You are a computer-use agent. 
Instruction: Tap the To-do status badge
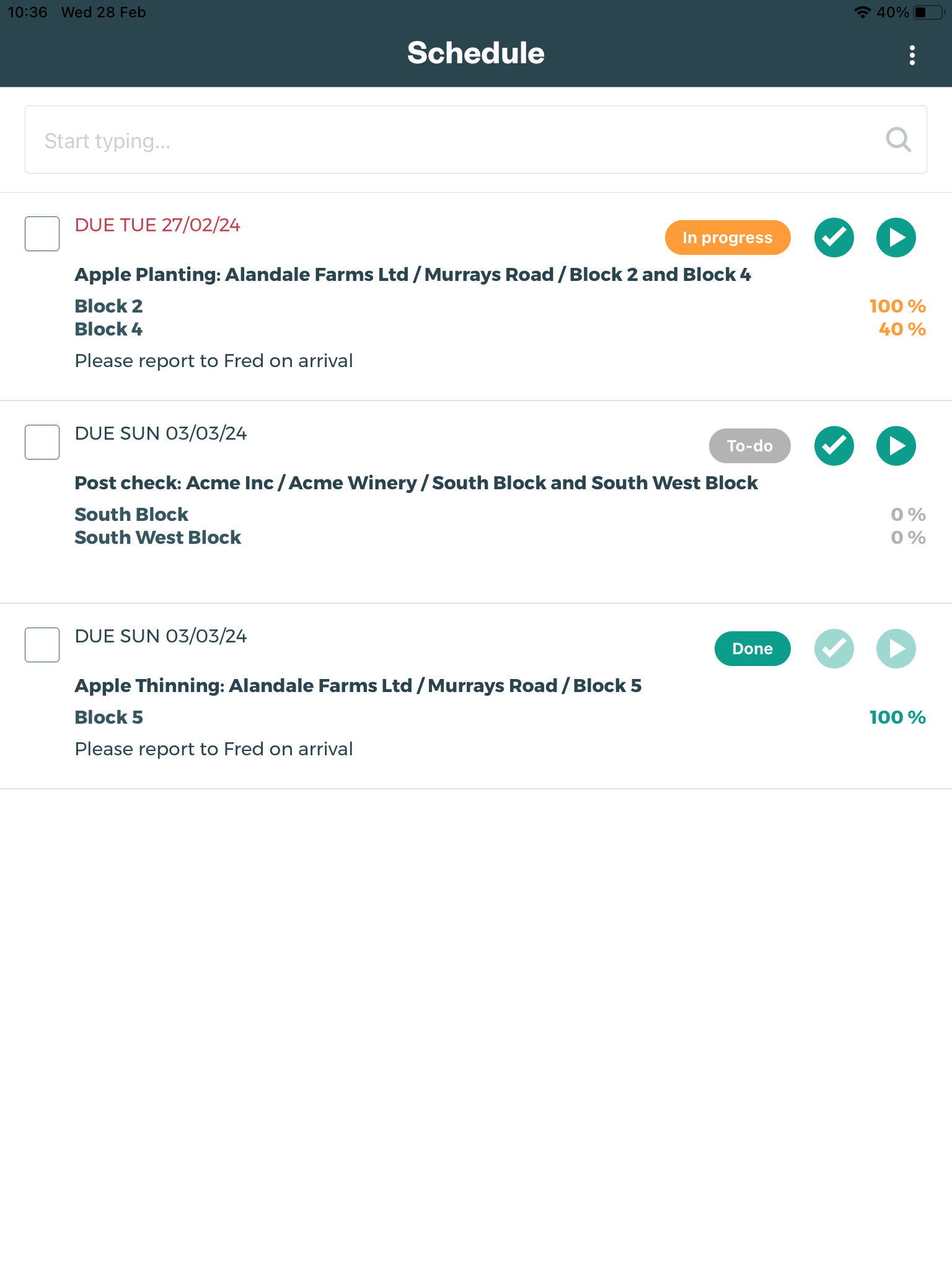pos(749,446)
